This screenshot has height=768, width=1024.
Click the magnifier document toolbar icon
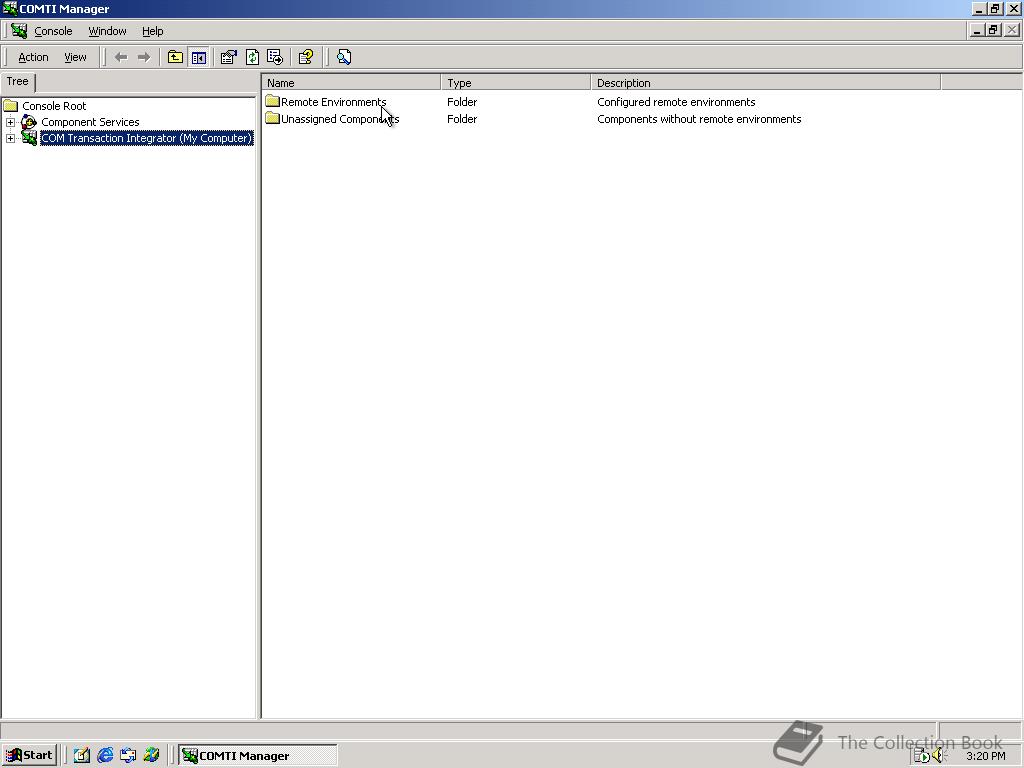click(344, 57)
